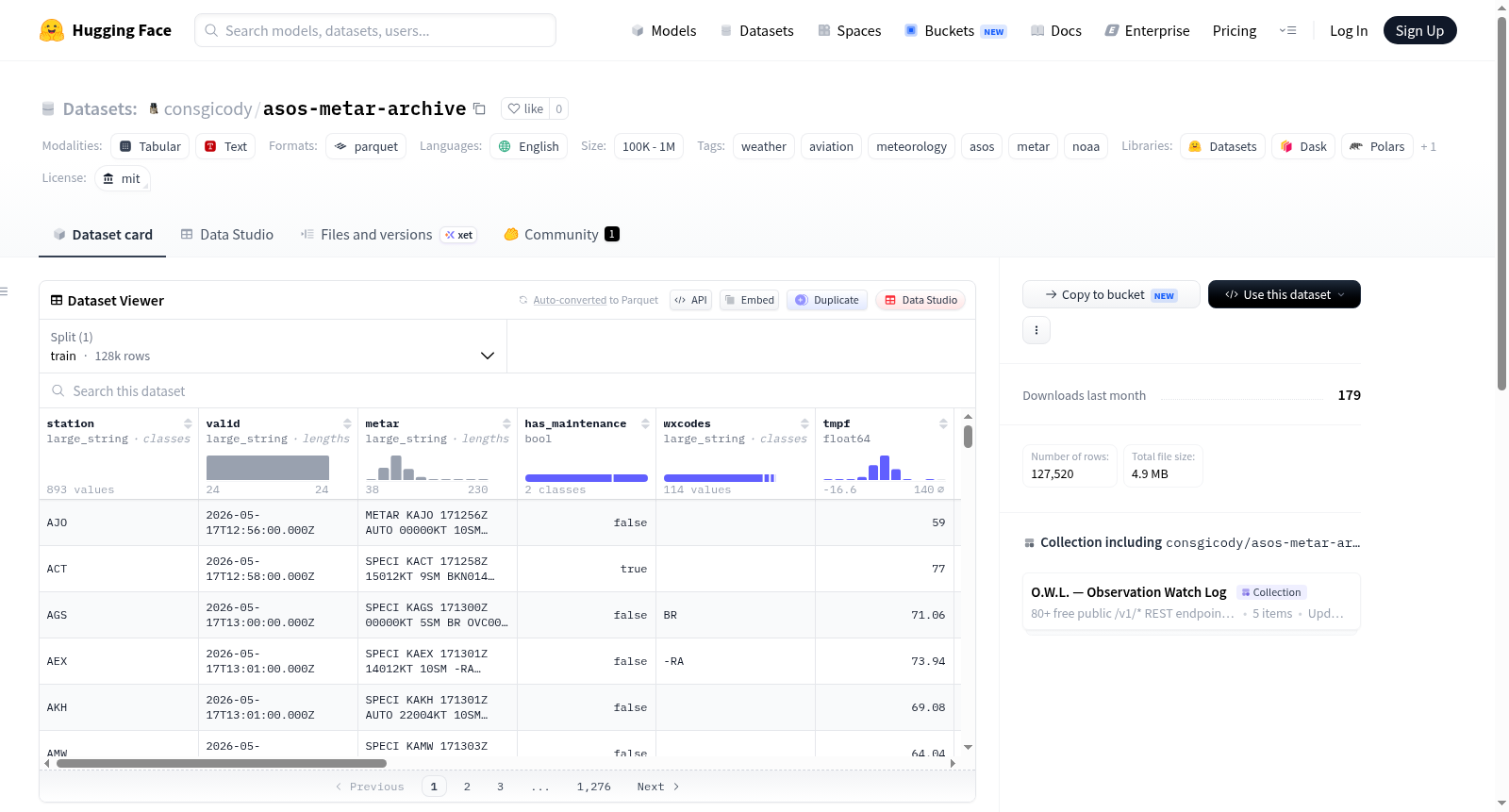Click the sidebar toggle icon at left edge
This screenshot has height=812, width=1509.
4,291
